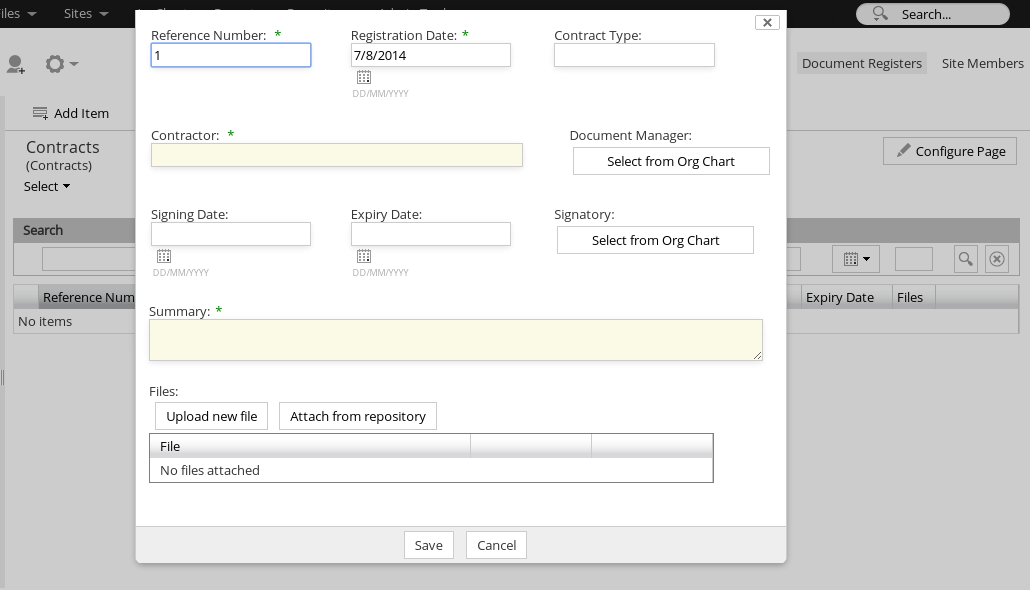Click the add user icon
Image resolution: width=1030 pixels, height=590 pixels.
coord(16,65)
